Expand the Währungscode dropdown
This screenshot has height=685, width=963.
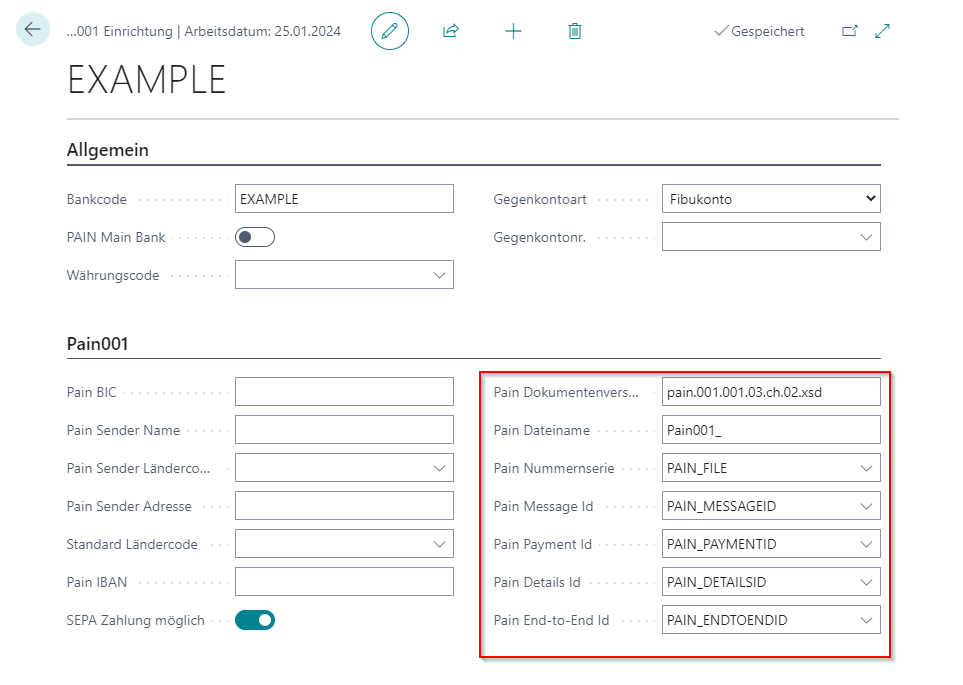(438, 275)
